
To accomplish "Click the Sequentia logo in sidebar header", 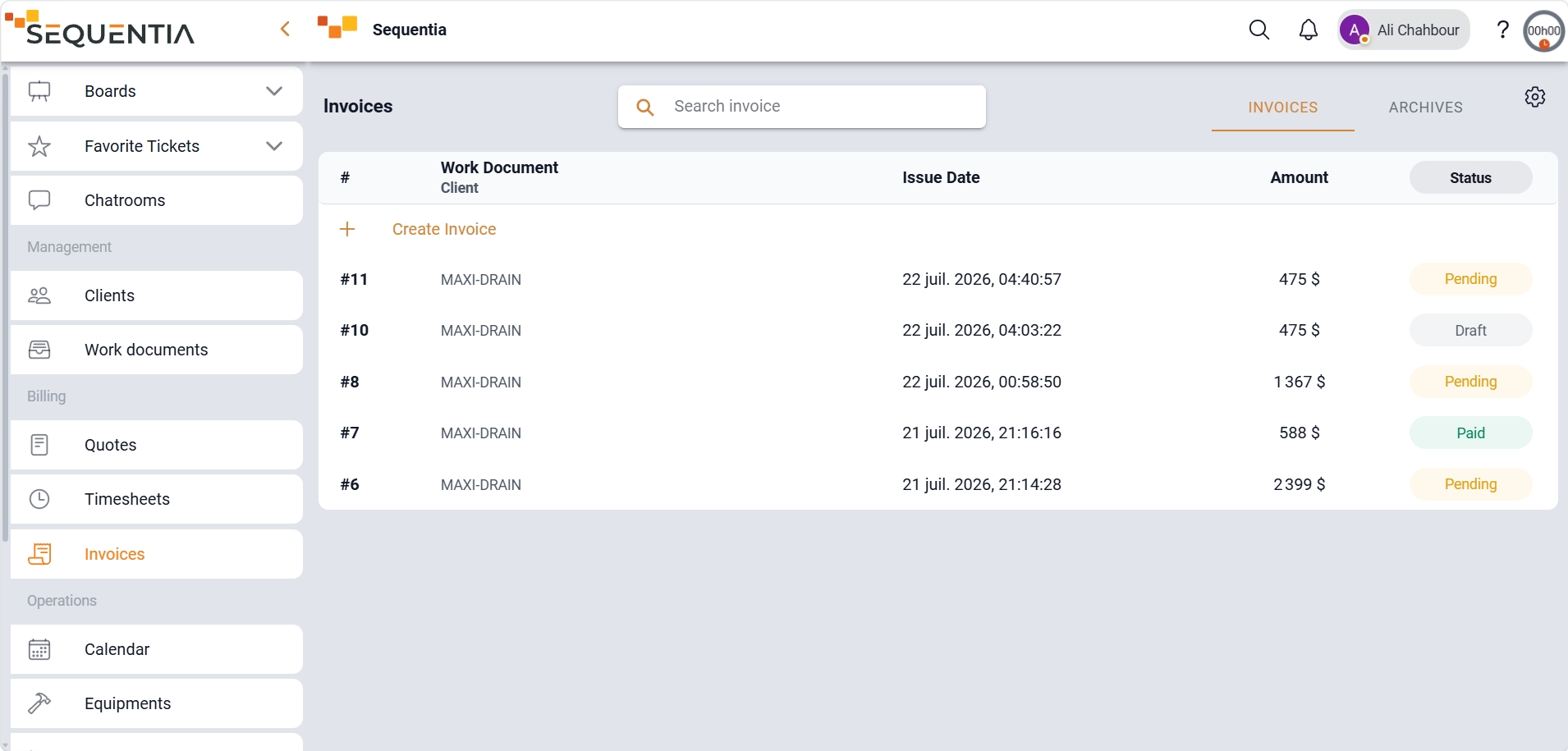I will (x=99, y=30).
